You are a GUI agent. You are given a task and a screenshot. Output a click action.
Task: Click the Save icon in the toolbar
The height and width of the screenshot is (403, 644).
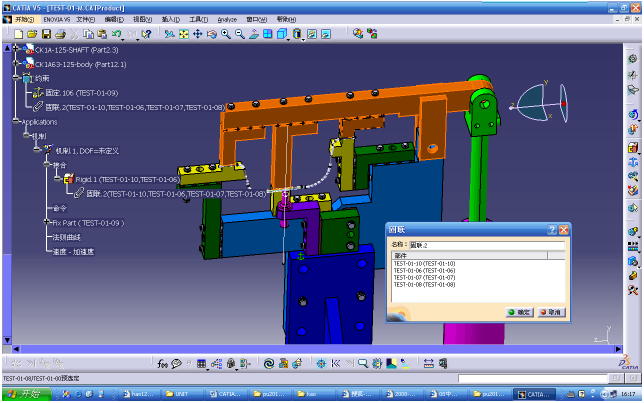(x=45, y=34)
